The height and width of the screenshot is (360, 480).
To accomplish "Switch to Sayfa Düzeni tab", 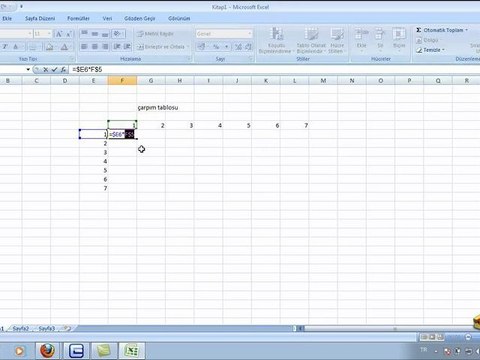I will [x=40, y=18].
